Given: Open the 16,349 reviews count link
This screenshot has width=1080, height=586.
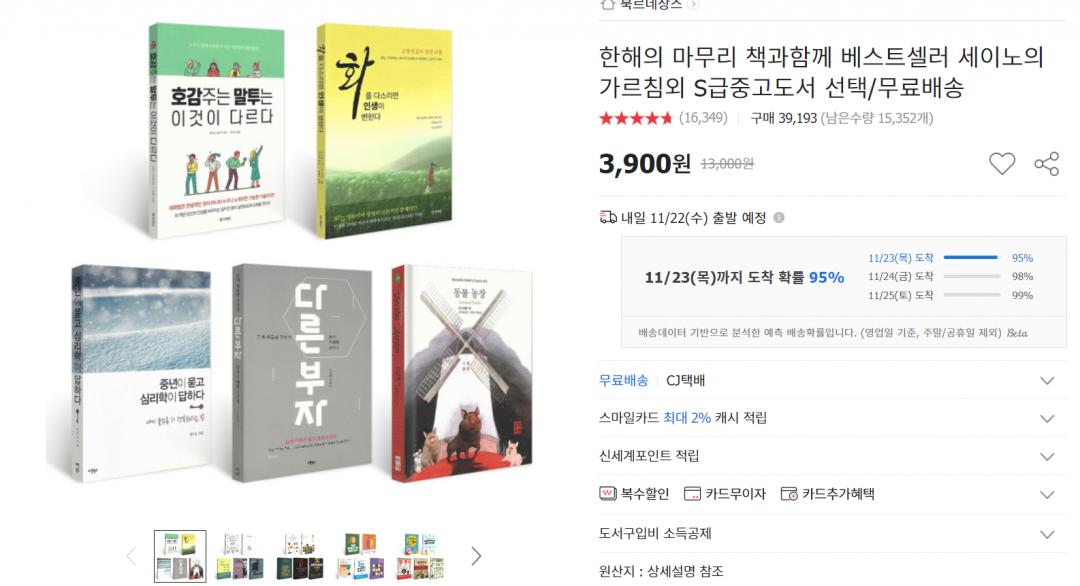Looking at the screenshot, I should tap(703, 118).
